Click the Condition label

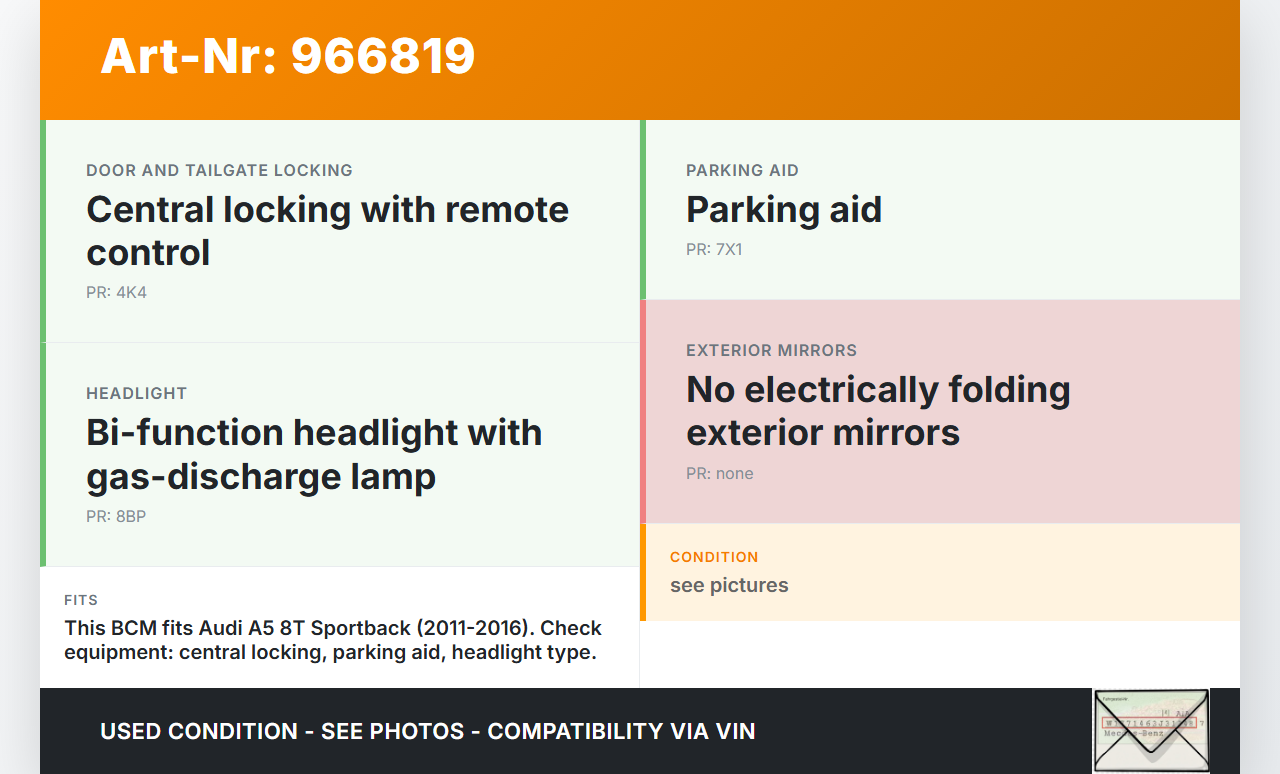pos(714,557)
